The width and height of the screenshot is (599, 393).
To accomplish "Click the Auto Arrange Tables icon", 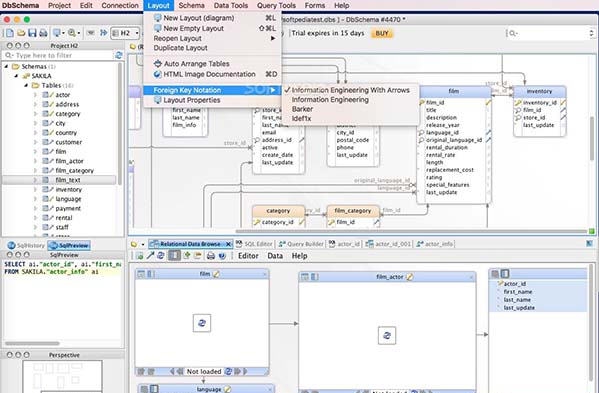I will pos(157,64).
